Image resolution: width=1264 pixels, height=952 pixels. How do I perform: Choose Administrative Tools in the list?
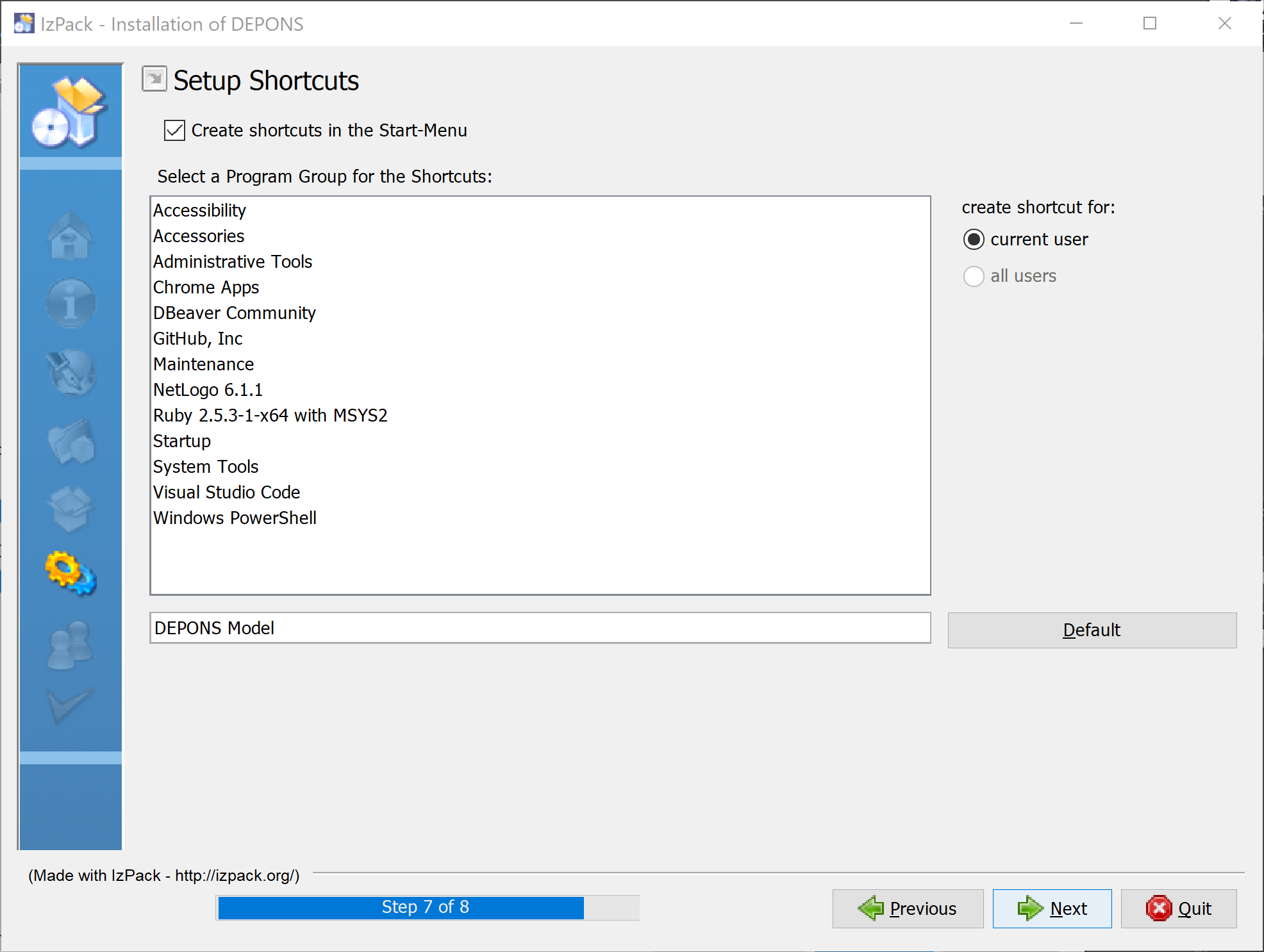click(x=540, y=261)
